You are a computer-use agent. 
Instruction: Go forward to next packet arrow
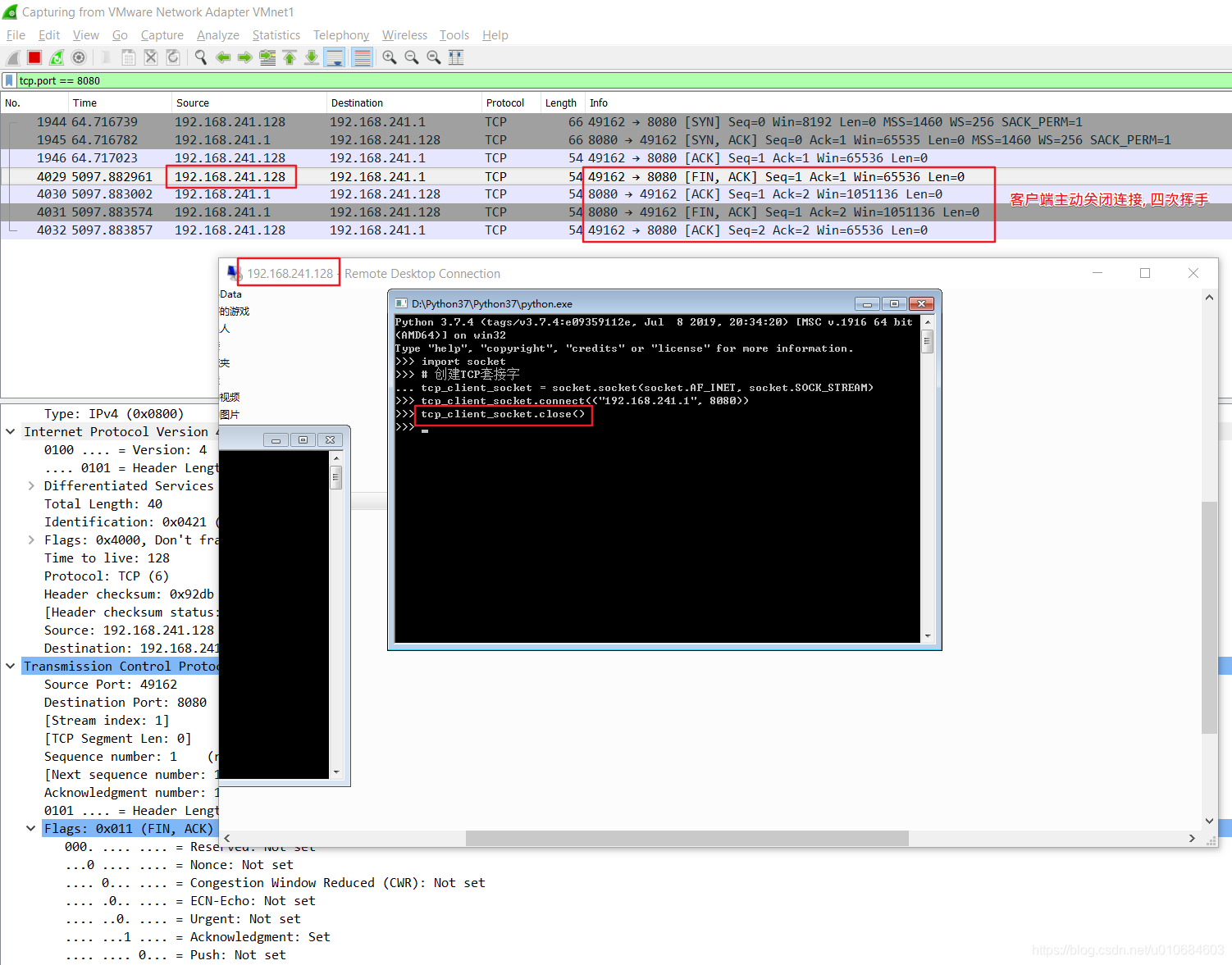pyautogui.click(x=245, y=57)
